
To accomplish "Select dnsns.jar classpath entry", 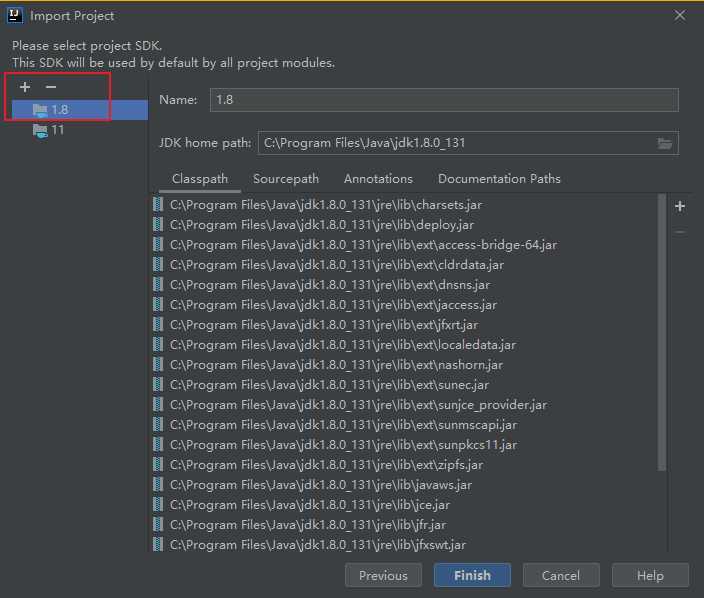I will click(404, 285).
